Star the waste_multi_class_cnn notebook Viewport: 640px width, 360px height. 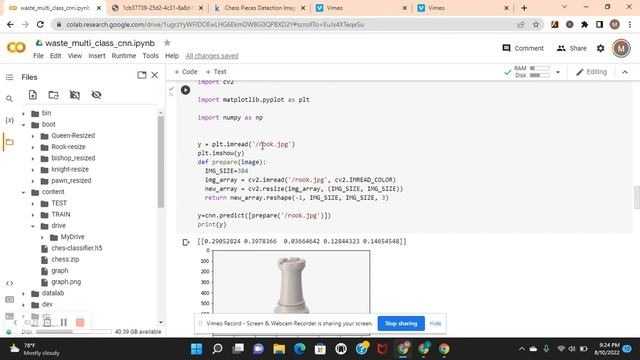[167, 43]
